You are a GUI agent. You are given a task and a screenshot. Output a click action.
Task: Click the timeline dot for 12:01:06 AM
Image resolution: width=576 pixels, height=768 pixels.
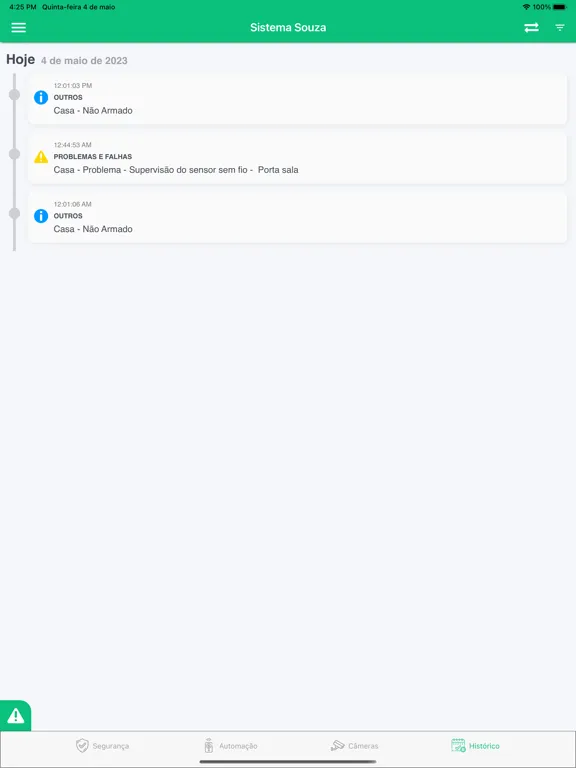[15, 213]
